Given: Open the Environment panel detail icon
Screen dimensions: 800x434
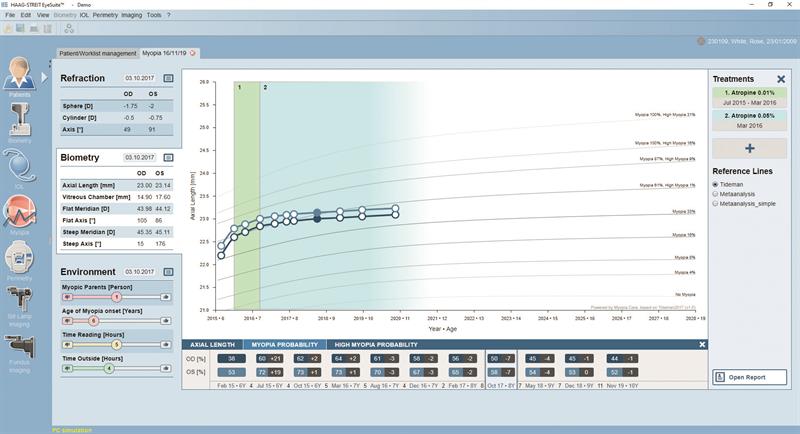Looking at the screenshot, I should 168,272.
